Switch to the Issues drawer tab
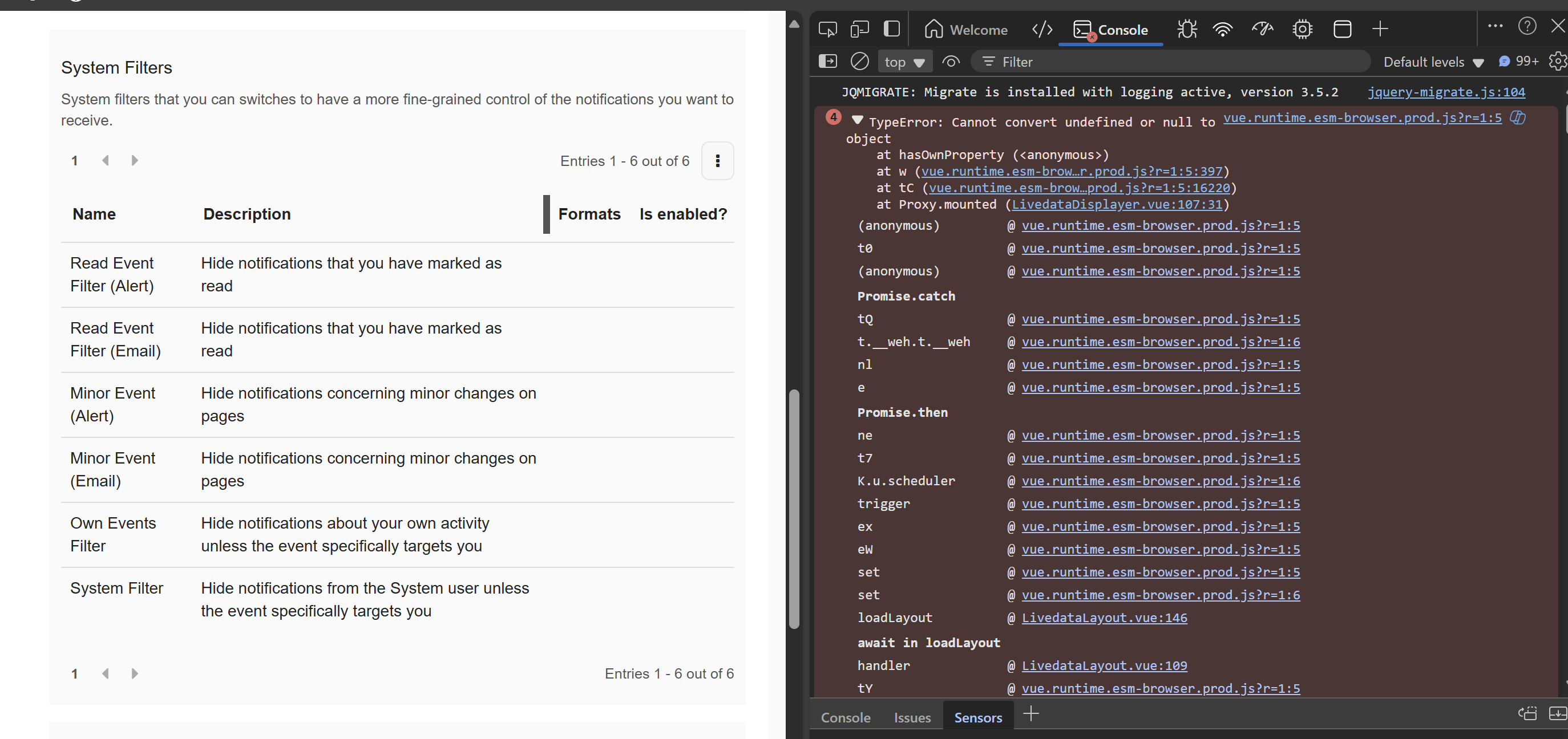Screen dimensions: 1568x739 [912, 718]
